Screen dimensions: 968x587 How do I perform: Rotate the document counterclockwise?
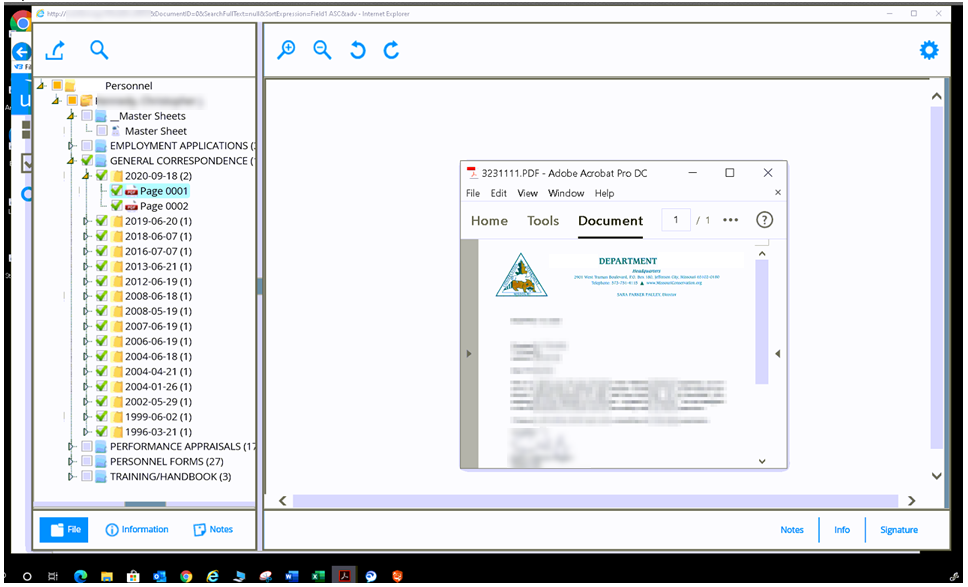(x=358, y=49)
